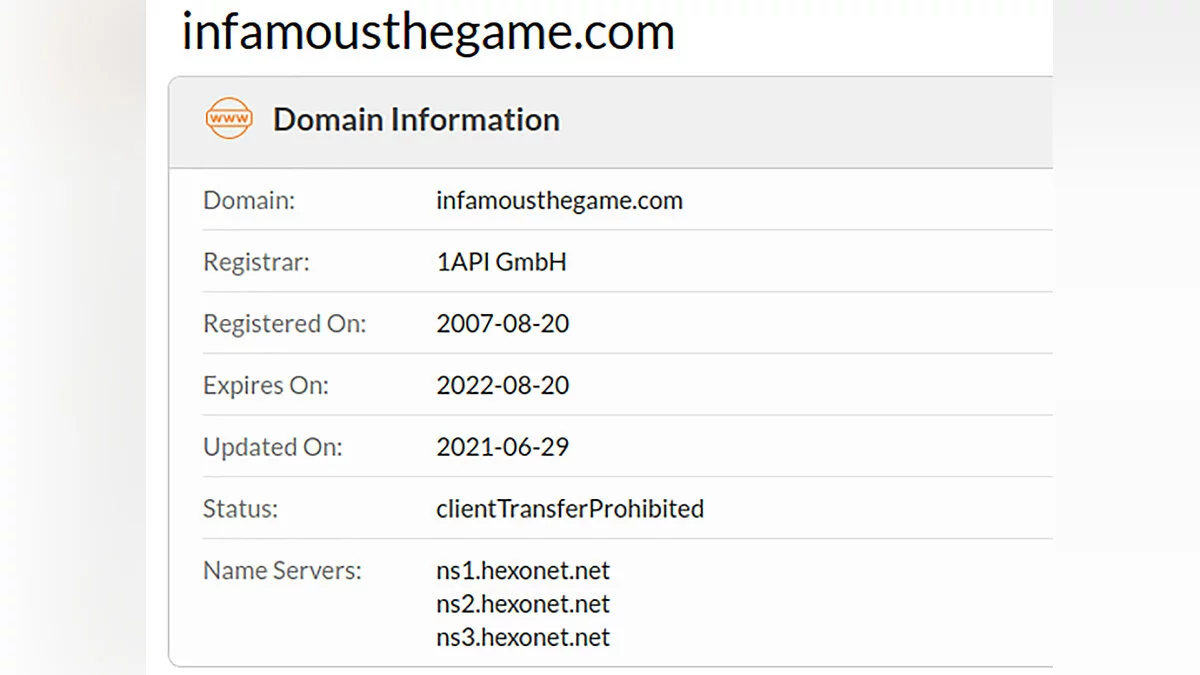This screenshot has width=1200, height=675.
Task: Click the Expires On field label
Action: [265, 386]
